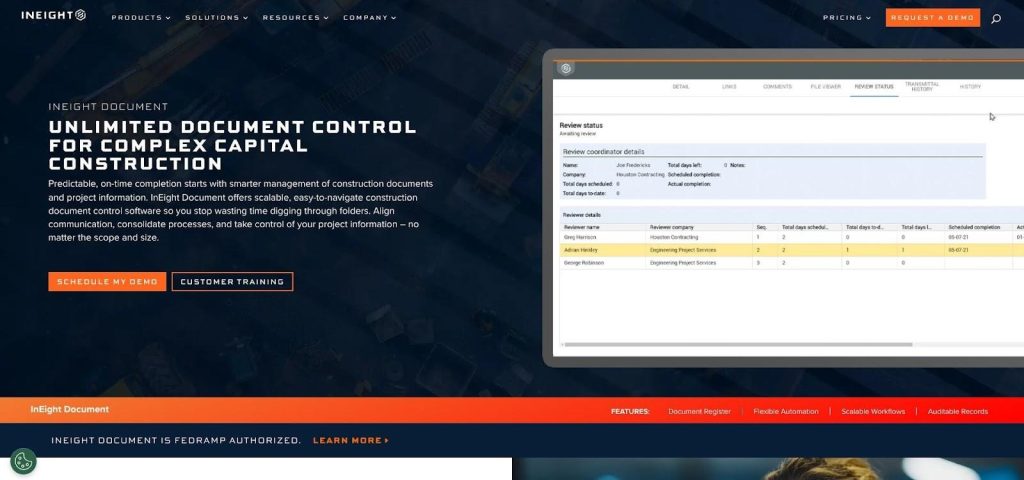This screenshot has height=480, width=1024.
Task: Open the site search magnifier icon
Action: coord(995,18)
